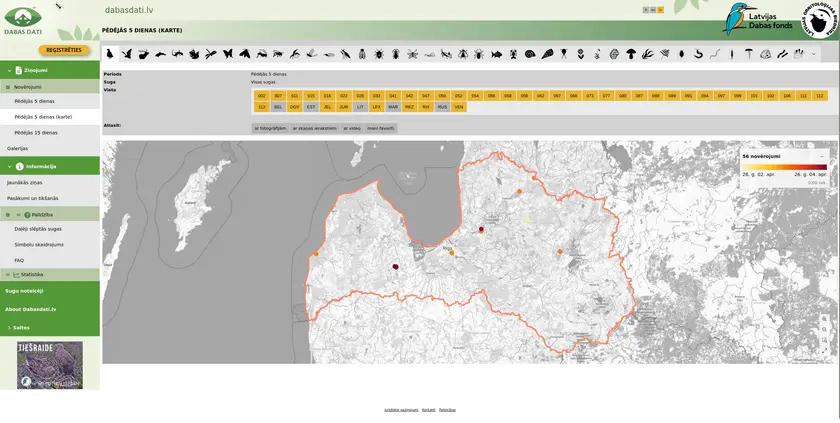Open the Tiešraide live stream thumbnail

[50, 365]
